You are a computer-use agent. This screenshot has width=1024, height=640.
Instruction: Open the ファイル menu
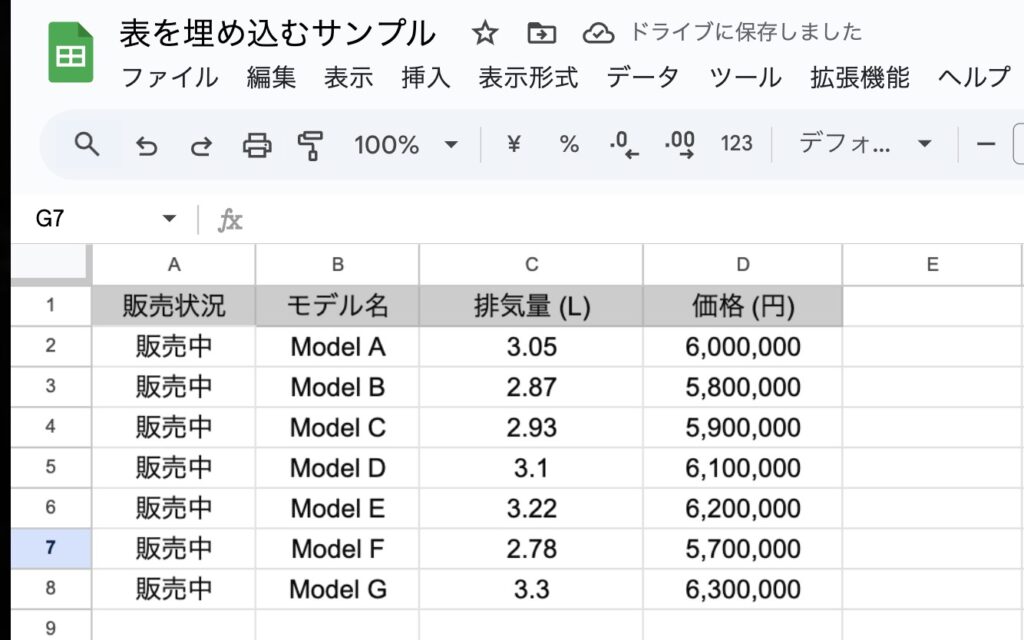(x=169, y=77)
